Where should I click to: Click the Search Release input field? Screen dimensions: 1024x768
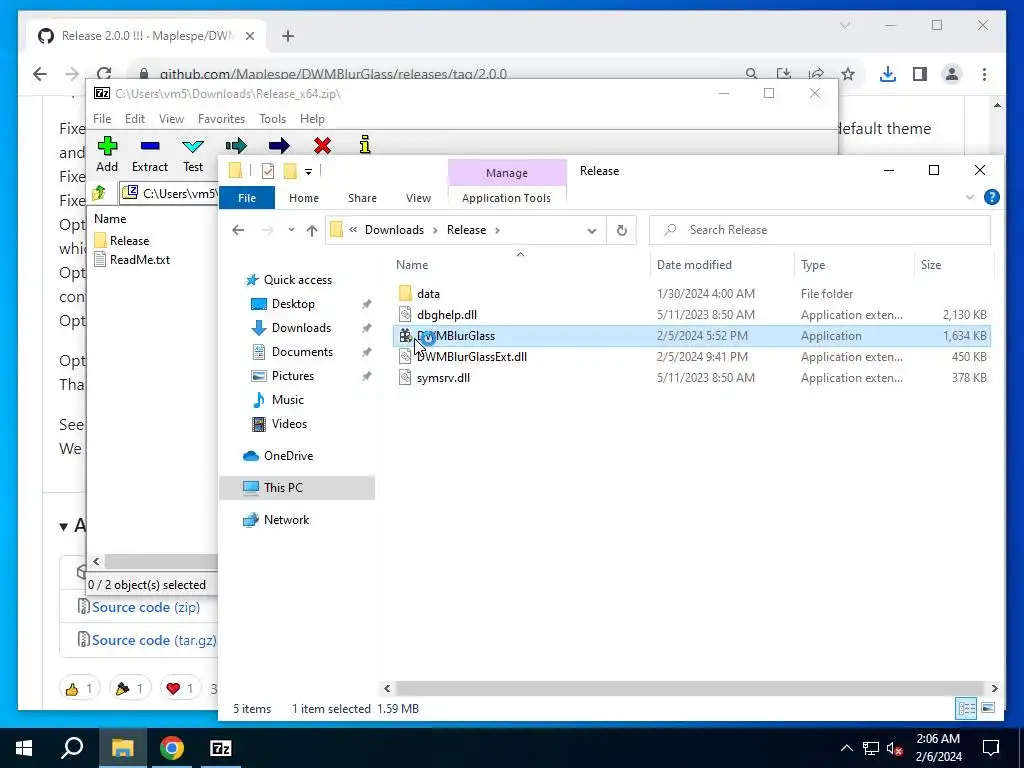[x=820, y=230]
